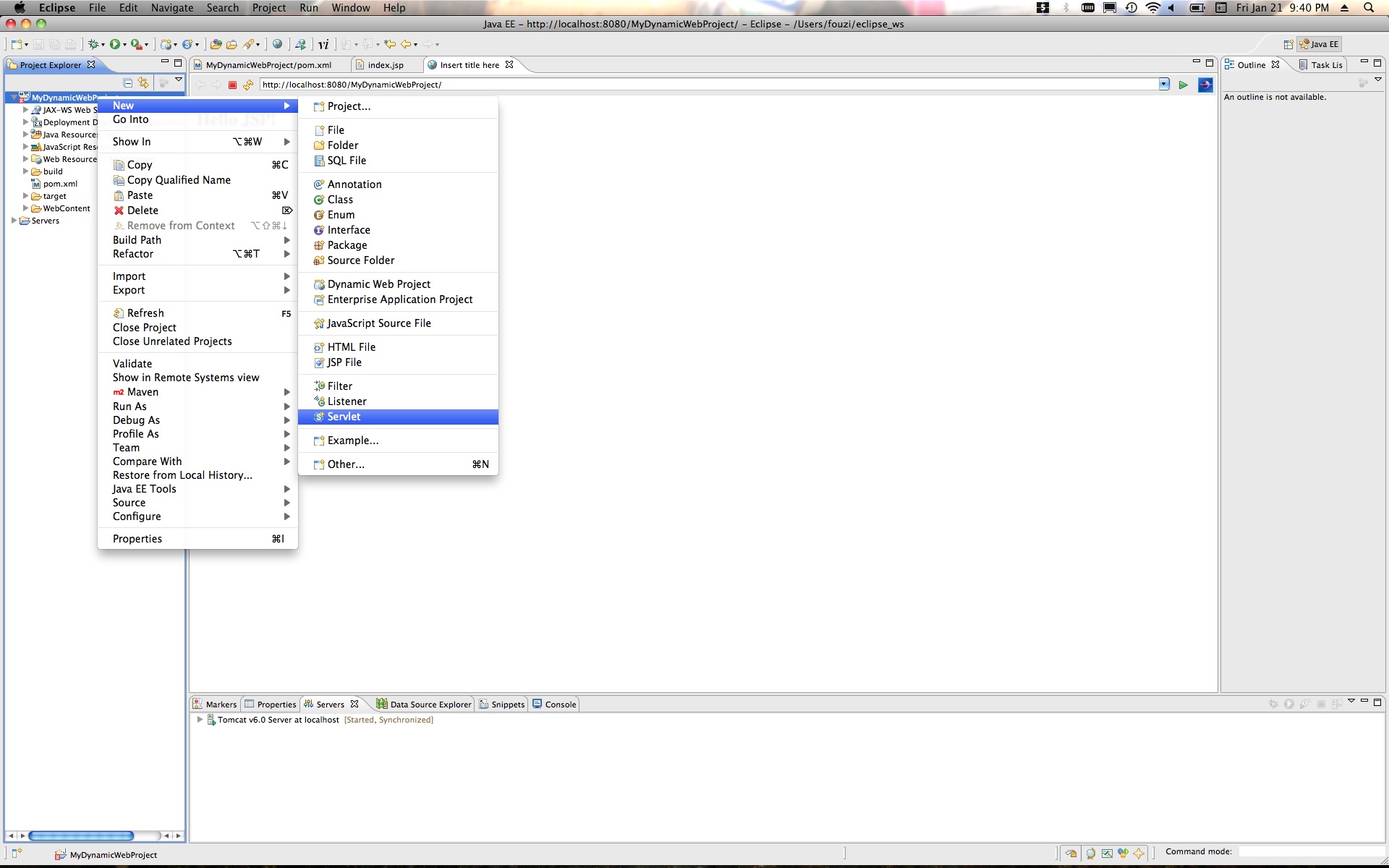This screenshot has width=1389, height=868.
Task: Click the New wizard toolbar icon
Action: (x=17, y=44)
